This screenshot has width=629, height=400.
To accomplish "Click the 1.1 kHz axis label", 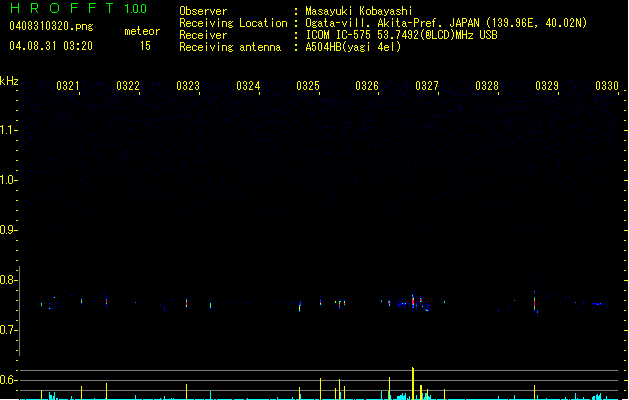I will [7, 130].
